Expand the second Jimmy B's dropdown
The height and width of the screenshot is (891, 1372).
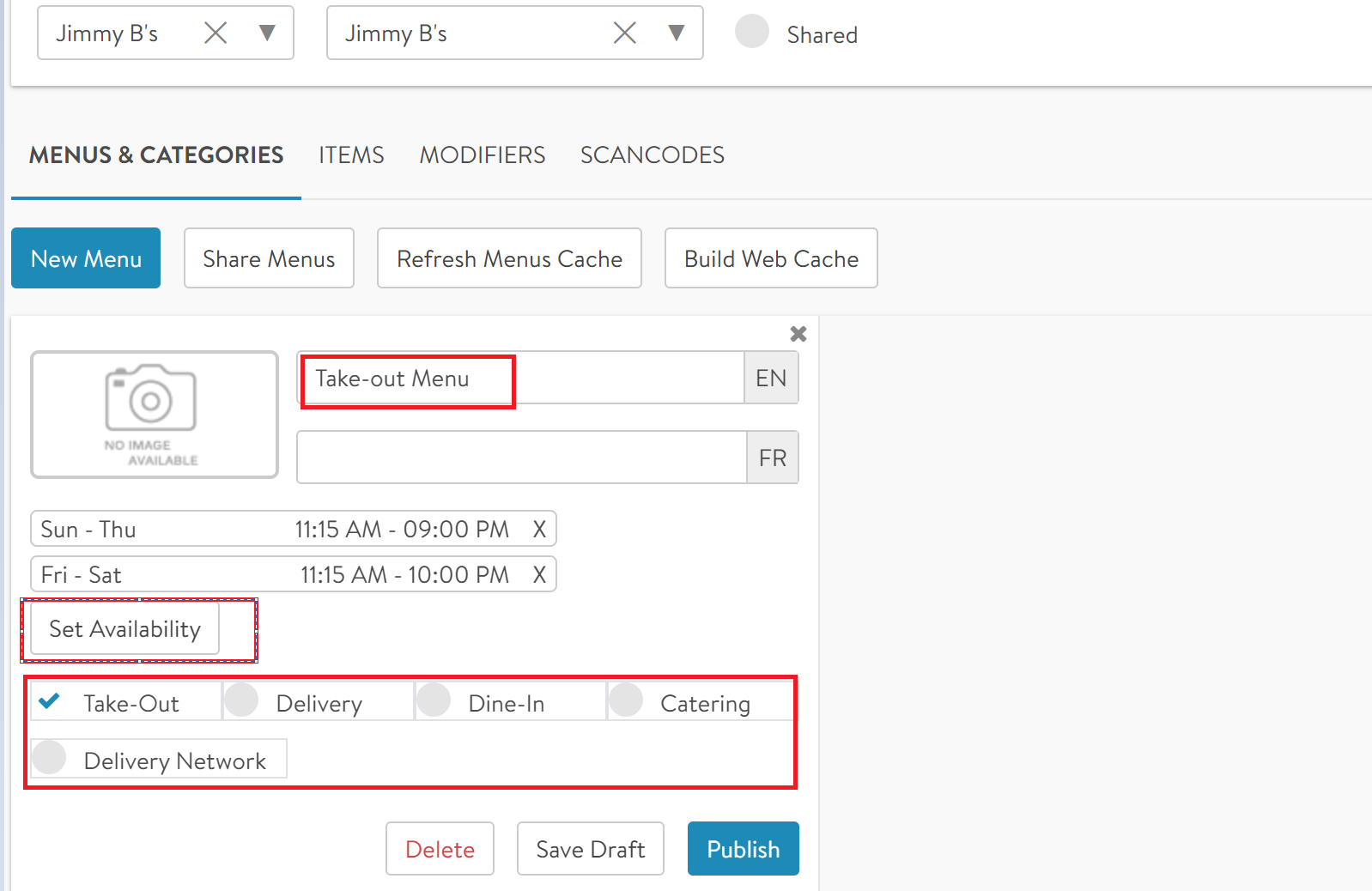[x=677, y=33]
